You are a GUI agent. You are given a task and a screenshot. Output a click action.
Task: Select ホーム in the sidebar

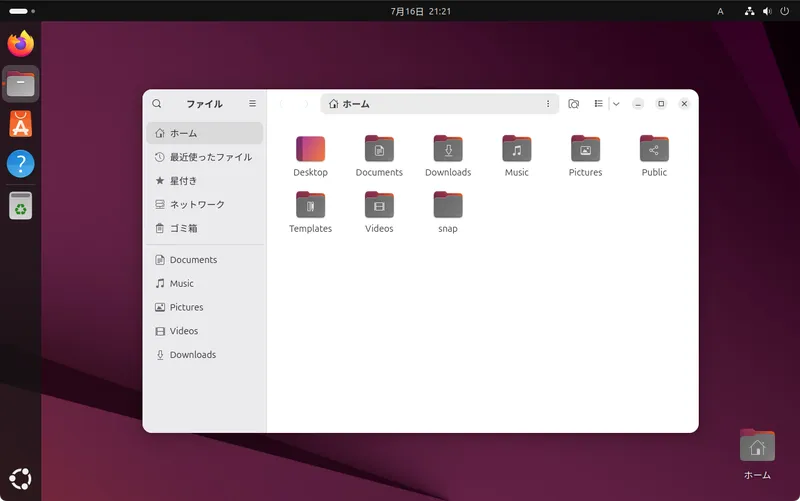(x=205, y=133)
